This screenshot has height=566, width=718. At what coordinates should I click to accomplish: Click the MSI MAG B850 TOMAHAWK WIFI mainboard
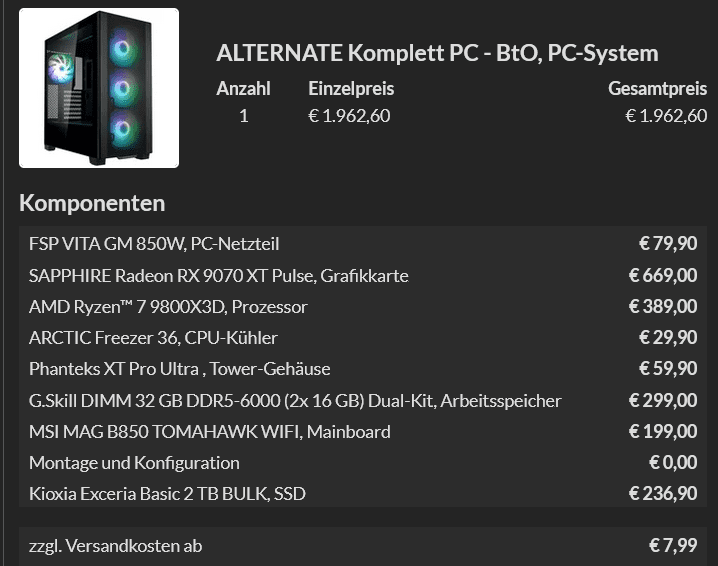pos(209,432)
